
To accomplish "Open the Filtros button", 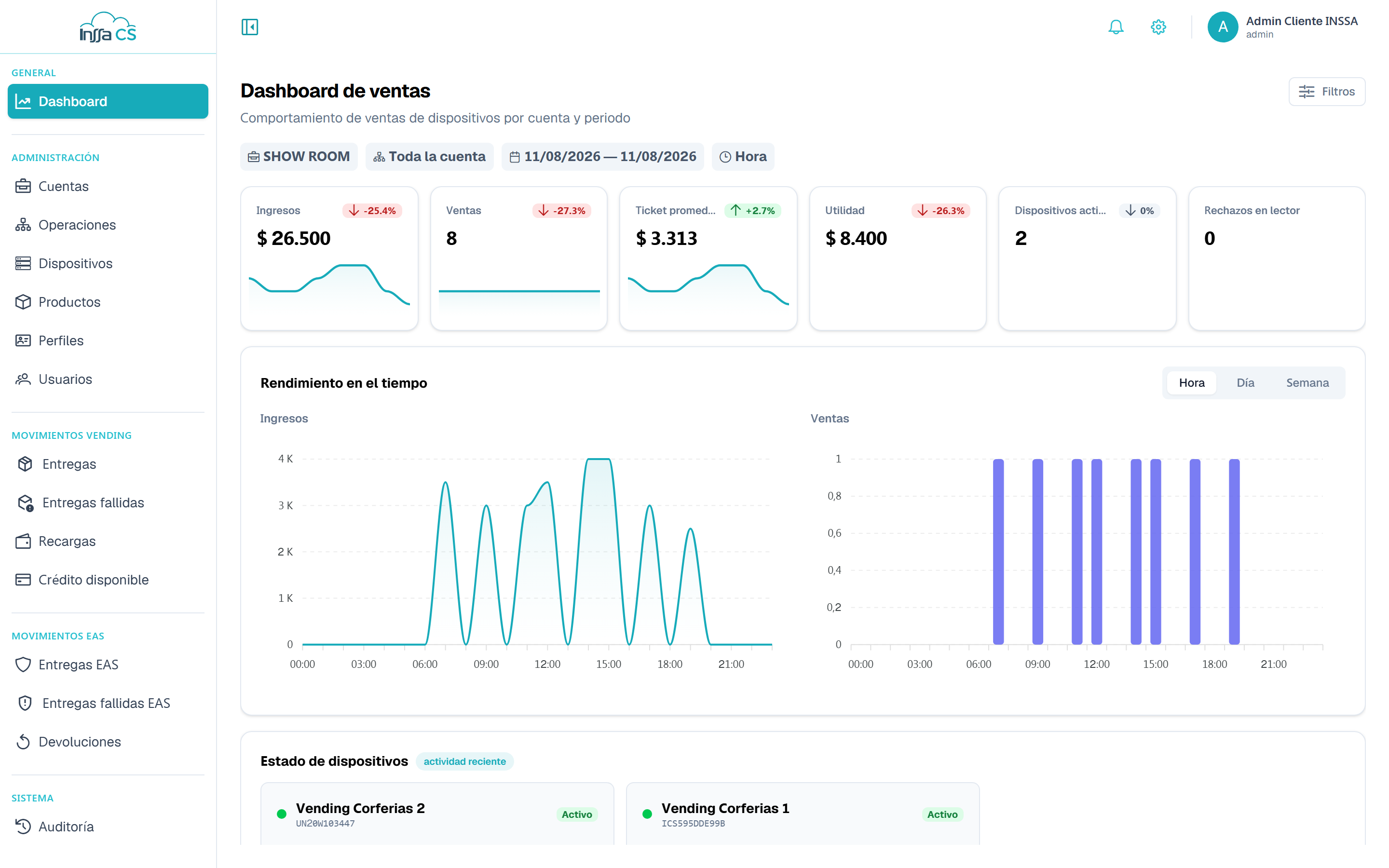I will tap(1327, 92).
